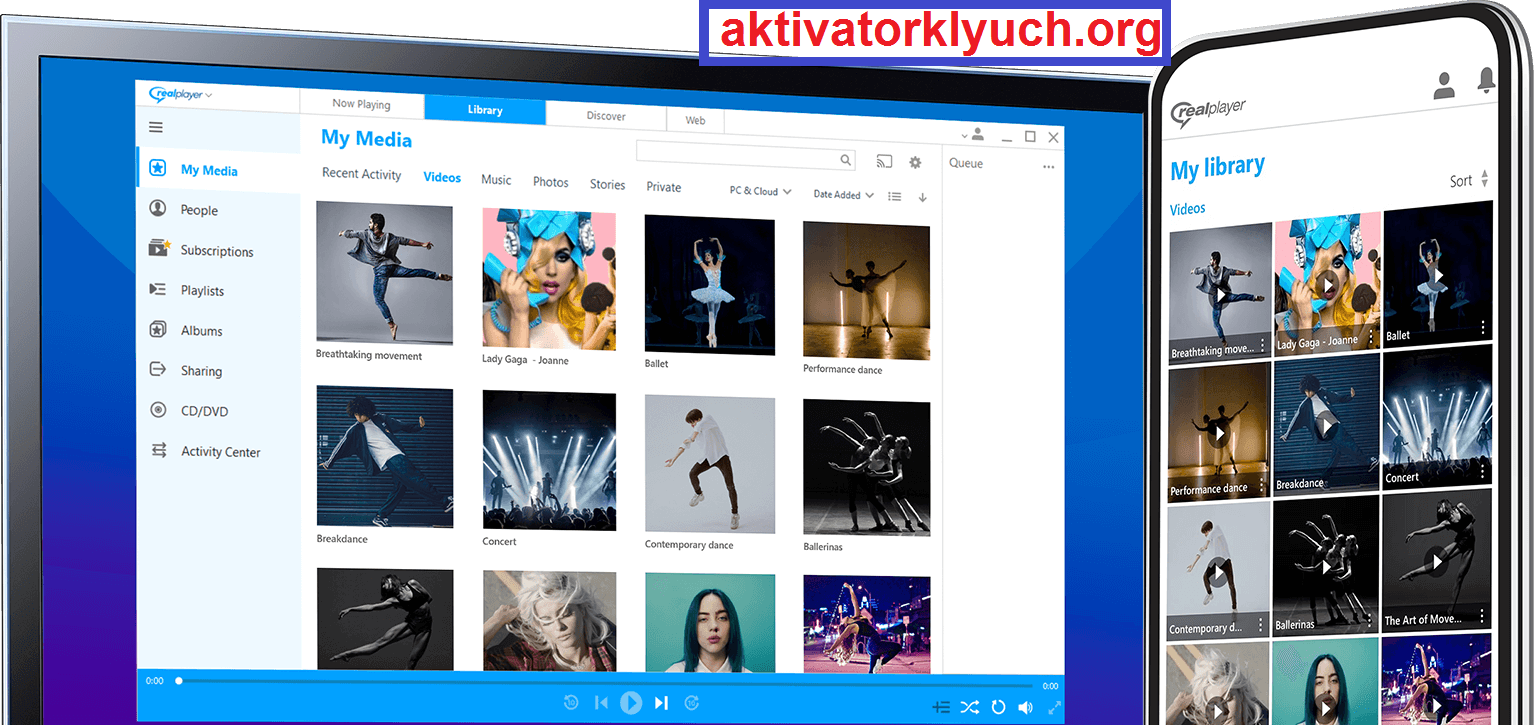Open the Web tab
Viewport: 1534px width, 725px height.
click(695, 120)
